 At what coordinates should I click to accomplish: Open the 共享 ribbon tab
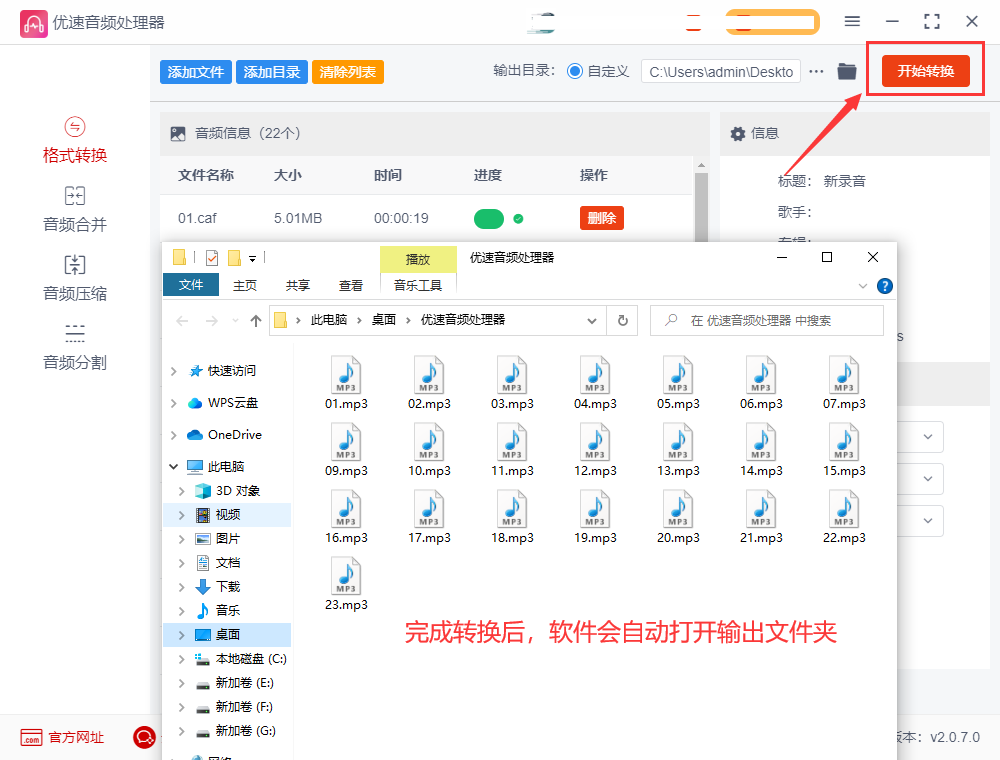[298, 286]
